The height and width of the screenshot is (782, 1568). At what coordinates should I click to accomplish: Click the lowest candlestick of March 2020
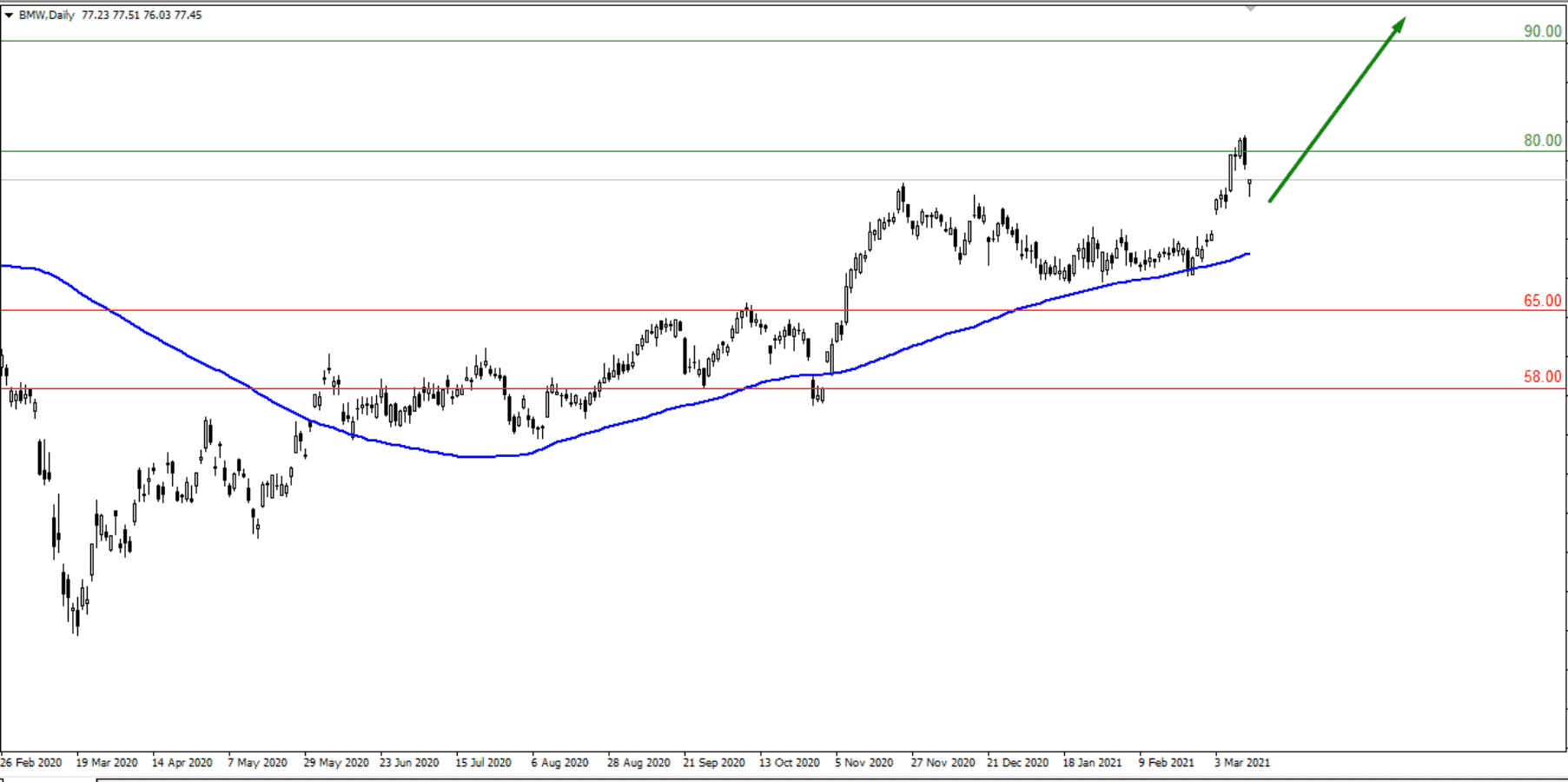pos(76,620)
